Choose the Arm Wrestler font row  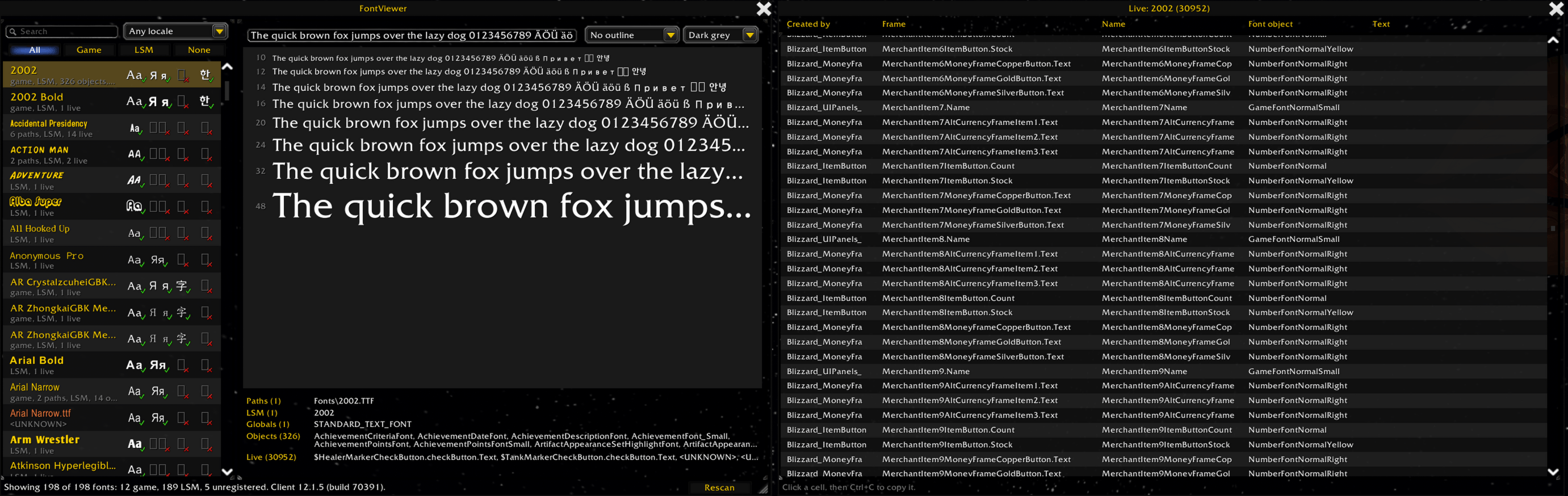point(112,444)
